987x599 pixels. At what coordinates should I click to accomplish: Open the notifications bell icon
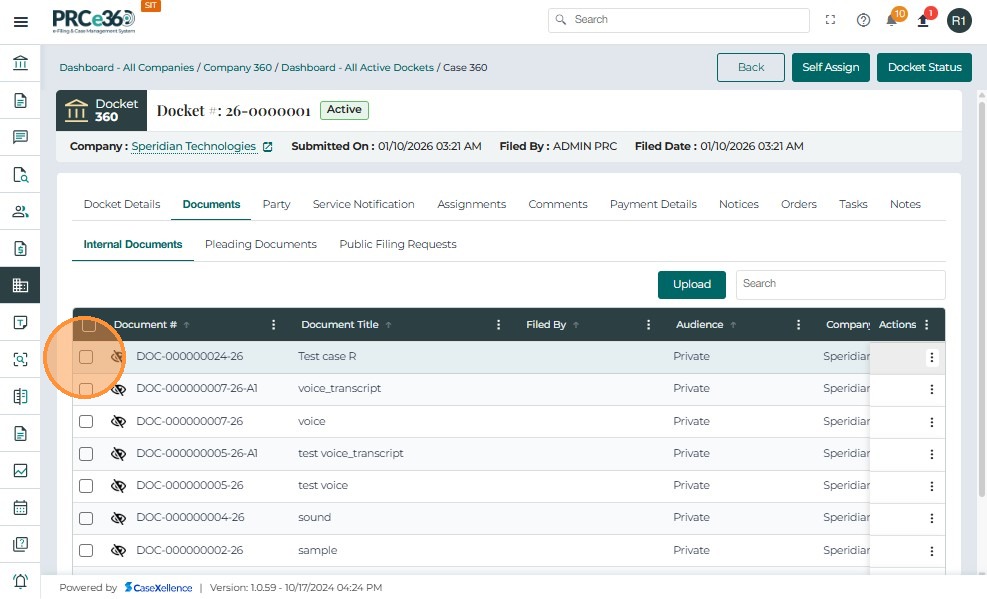point(891,20)
